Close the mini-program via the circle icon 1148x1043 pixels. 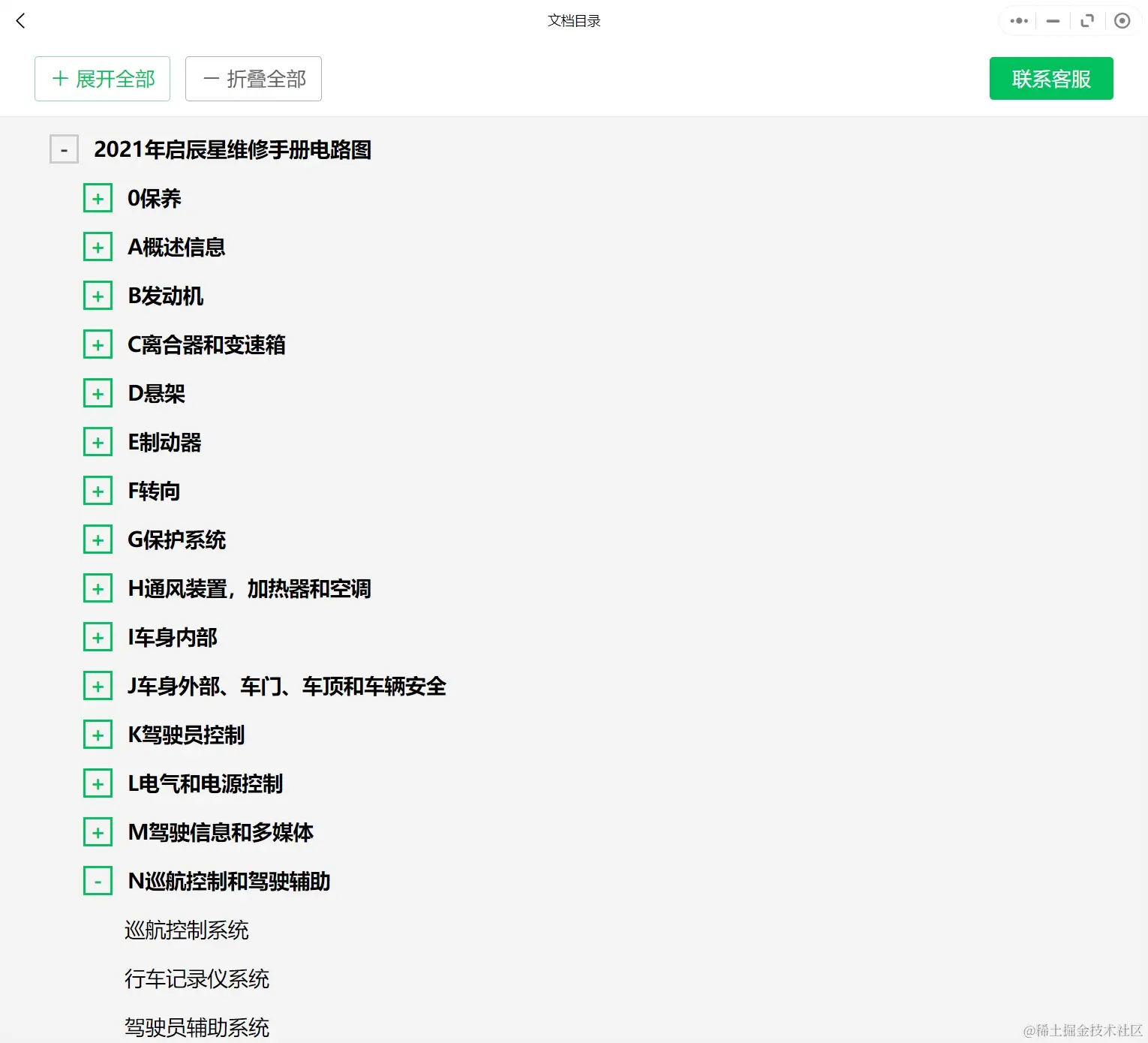pyautogui.click(x=1122, y=20)
